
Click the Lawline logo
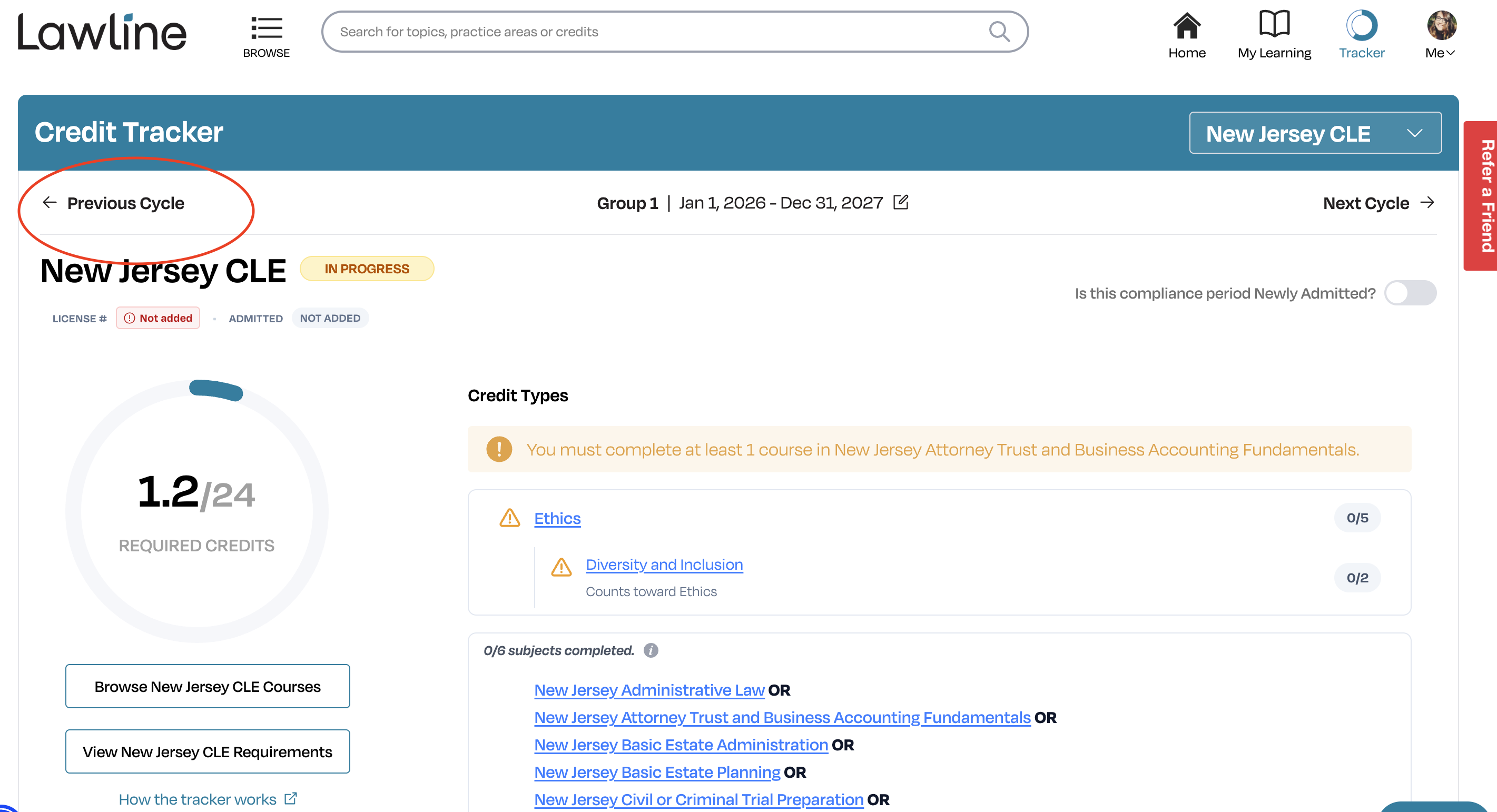tap(102, 32)
